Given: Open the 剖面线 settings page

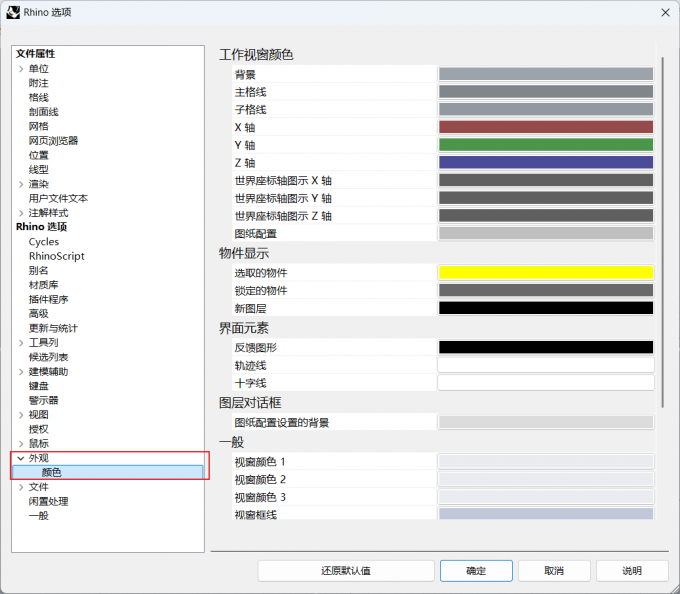Looking at the screenshot, I should (43, 112).
